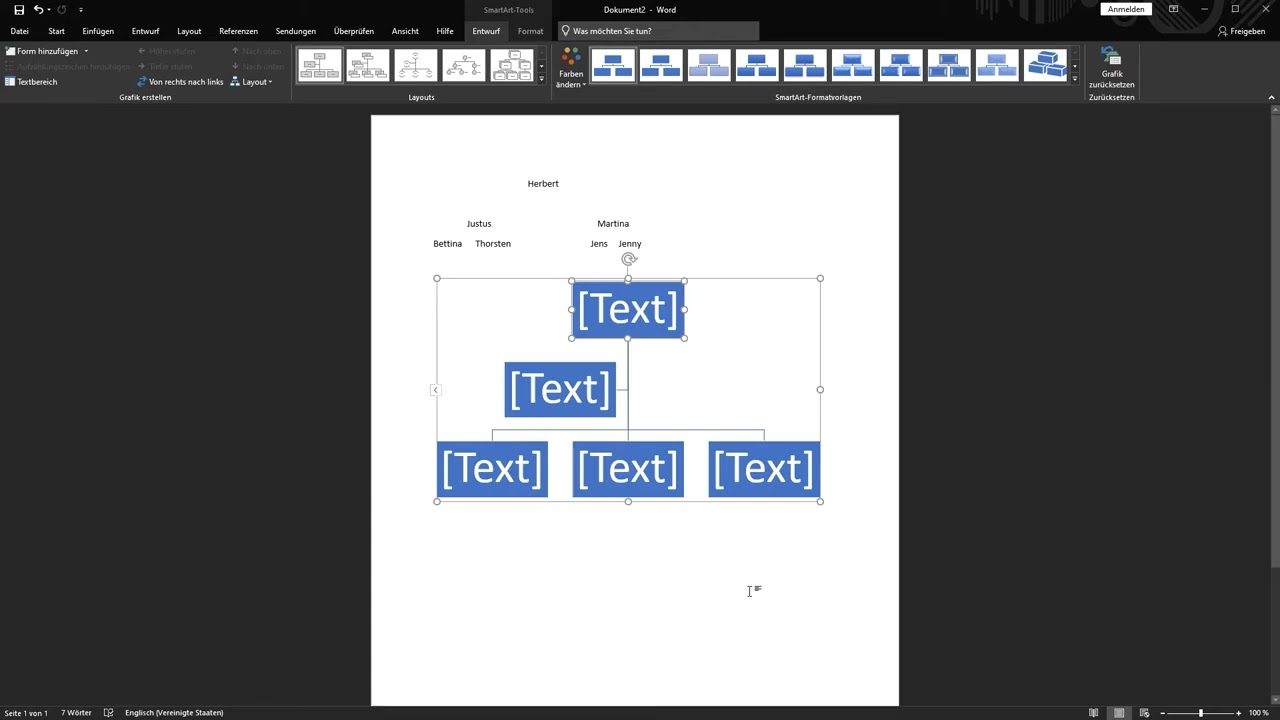Viewport: 1280px width, 720px height.
Task: Select the first organization chart layout thumbnail
Action: point(320,66)
